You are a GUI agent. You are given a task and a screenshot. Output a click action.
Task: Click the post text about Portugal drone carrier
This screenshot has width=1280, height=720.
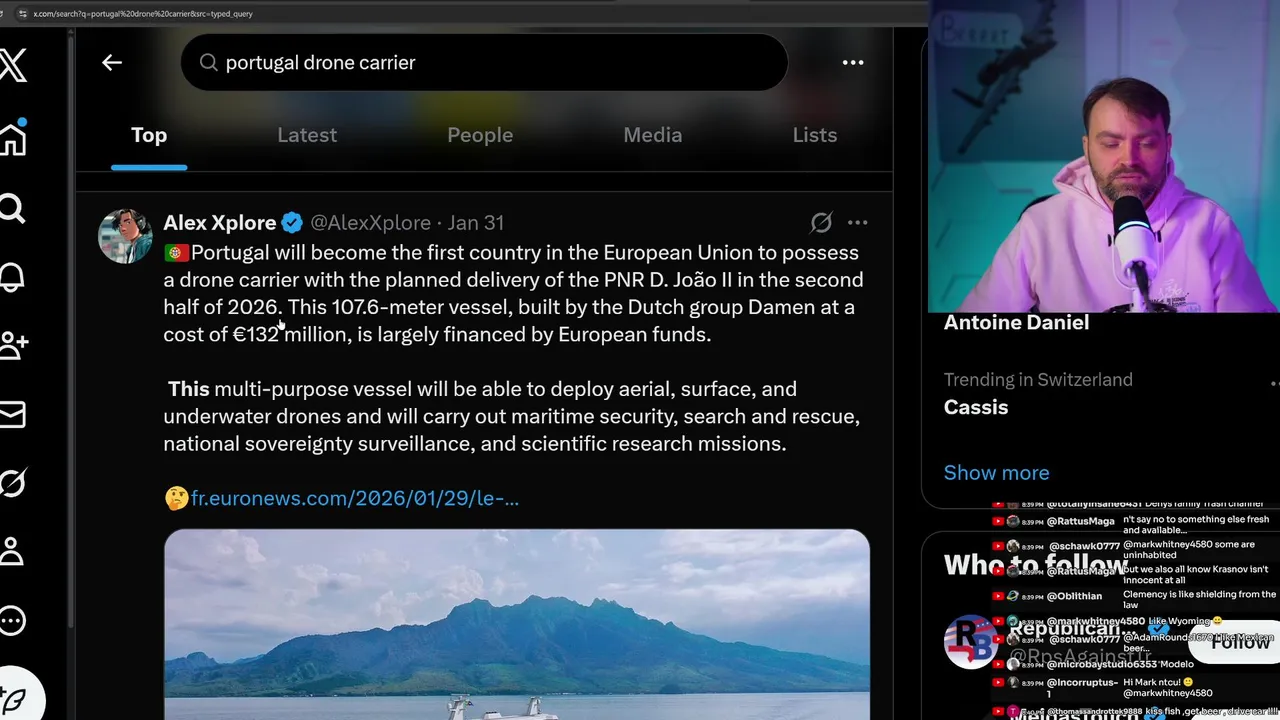pyautogui.click(x=513, y=348)
